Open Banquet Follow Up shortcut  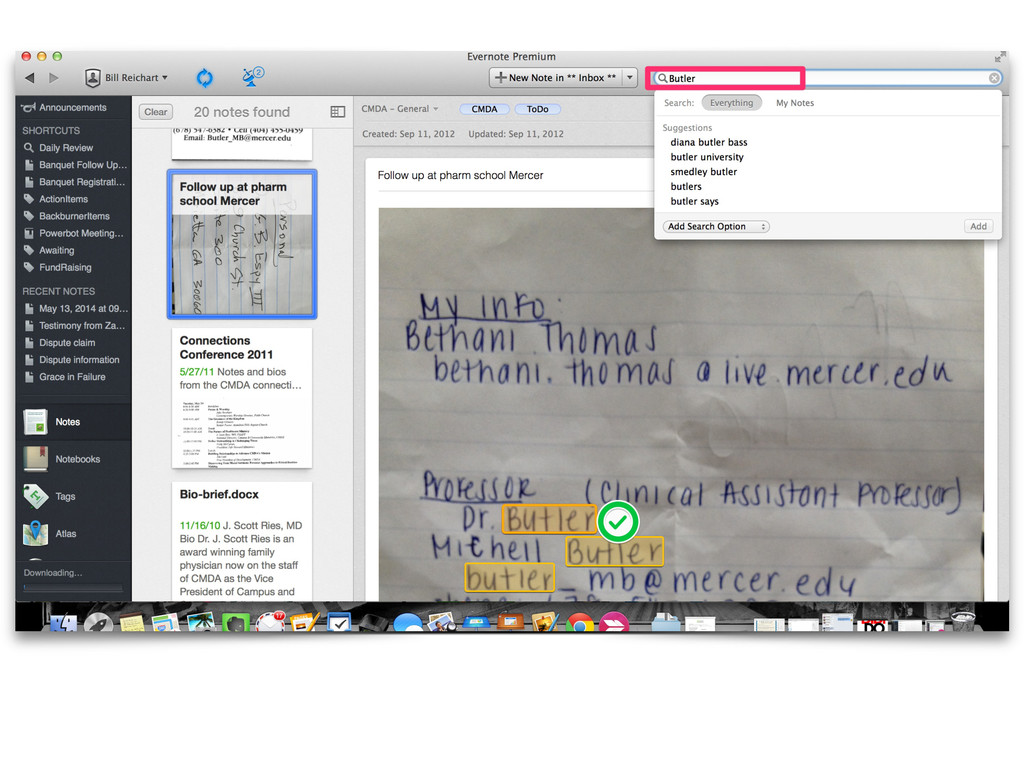point(75,165)
